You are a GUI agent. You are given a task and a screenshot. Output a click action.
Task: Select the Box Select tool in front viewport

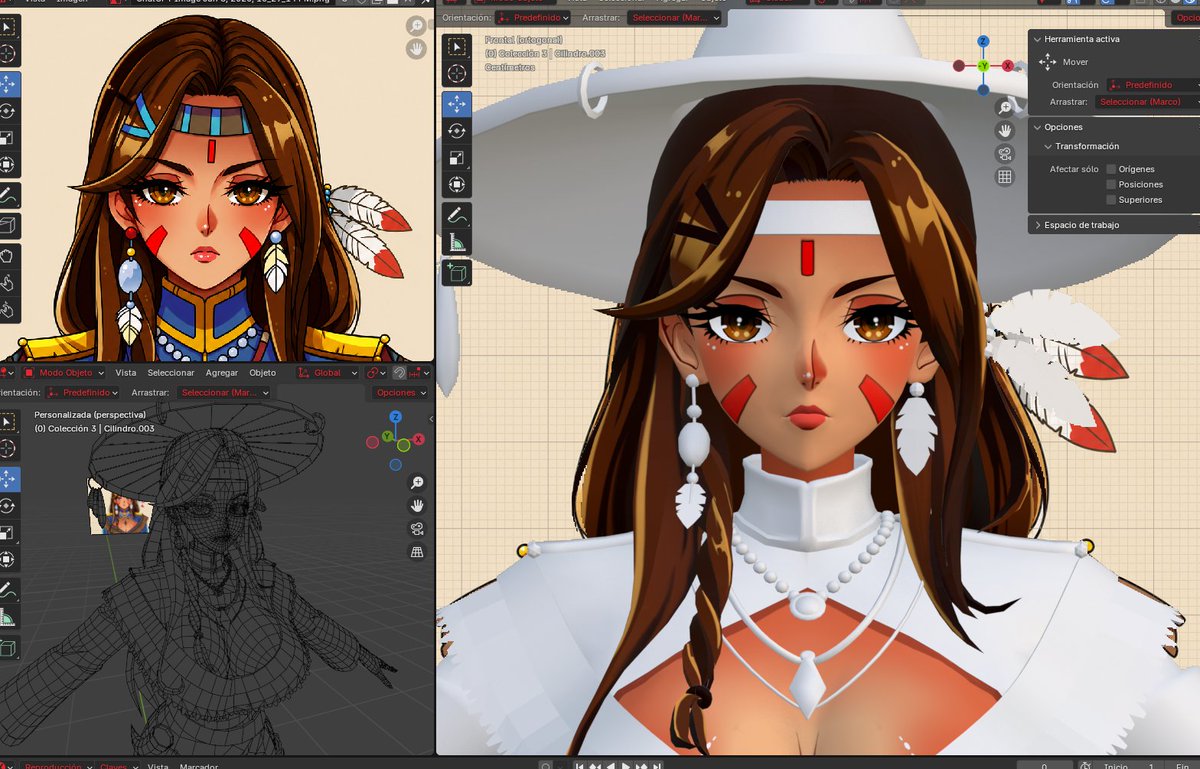[x=457, y=46]
